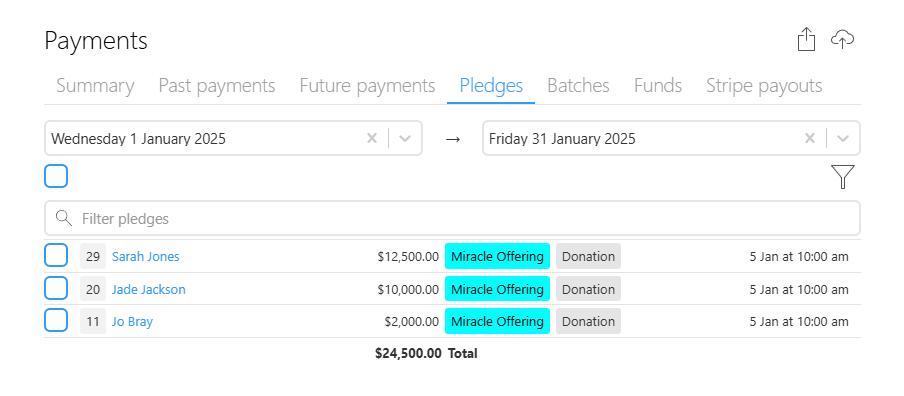904x396 pixels.
Task: Expand the start date dropdown arrow
Action: [405, 138]
